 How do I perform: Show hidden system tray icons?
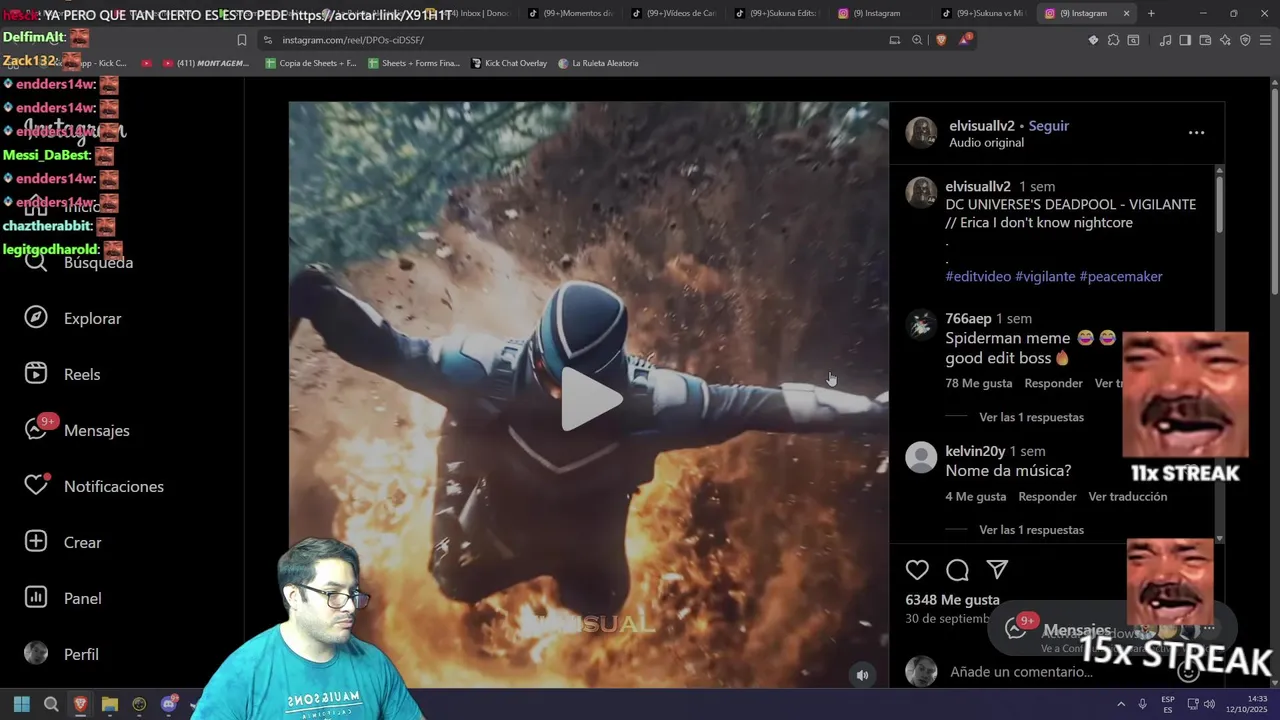pos(1121,704)
